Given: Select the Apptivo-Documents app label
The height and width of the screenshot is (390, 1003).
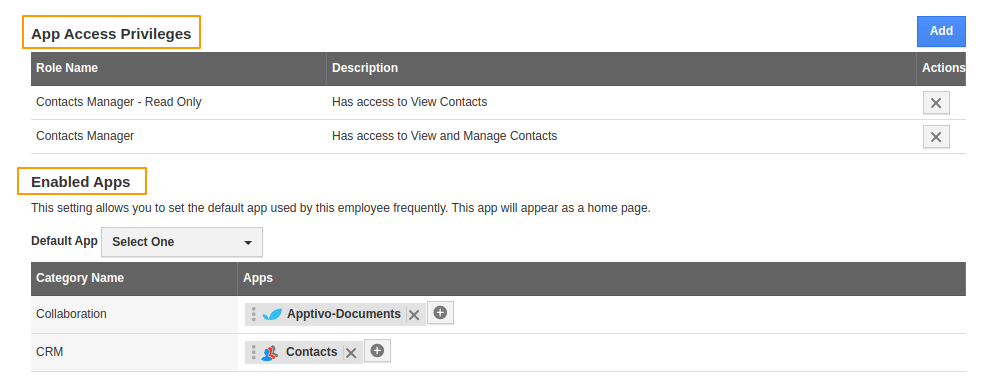Looking at the screenshot, I should click(344, 314).
